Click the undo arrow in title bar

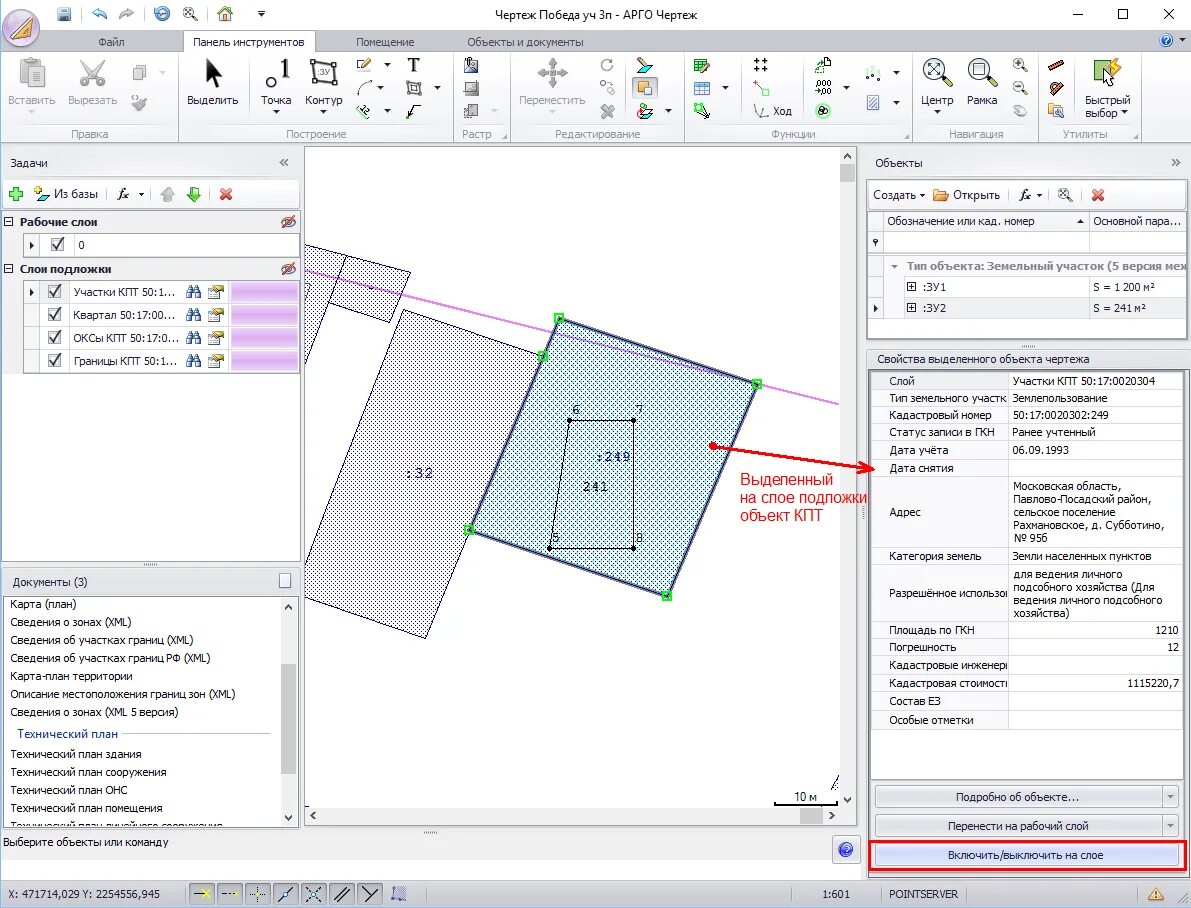100,14
